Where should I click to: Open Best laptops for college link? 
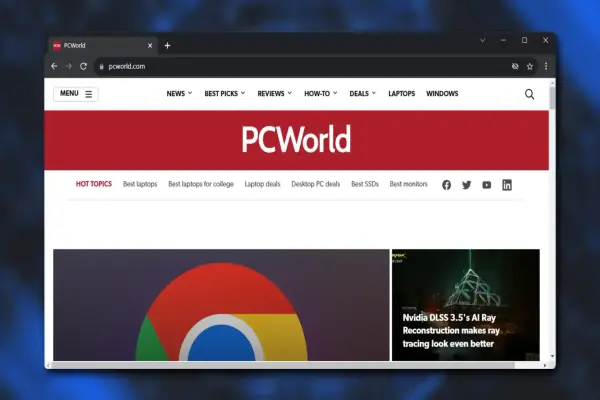201,184
